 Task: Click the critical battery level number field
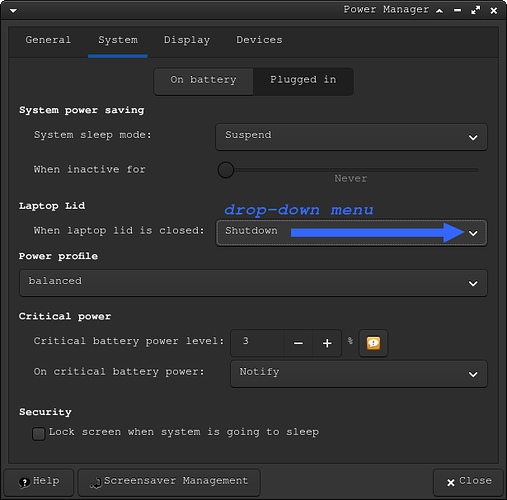[257, 343]
